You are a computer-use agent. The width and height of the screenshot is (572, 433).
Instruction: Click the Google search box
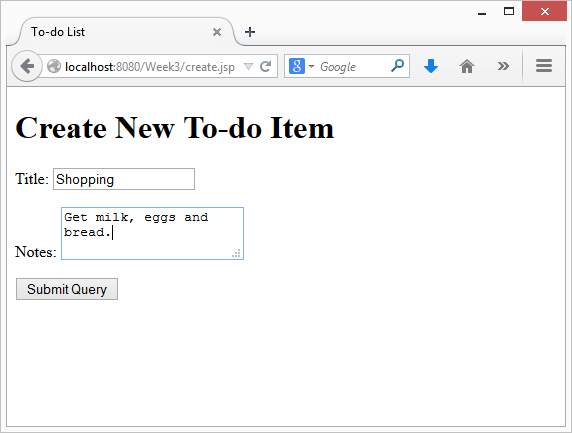353,67
